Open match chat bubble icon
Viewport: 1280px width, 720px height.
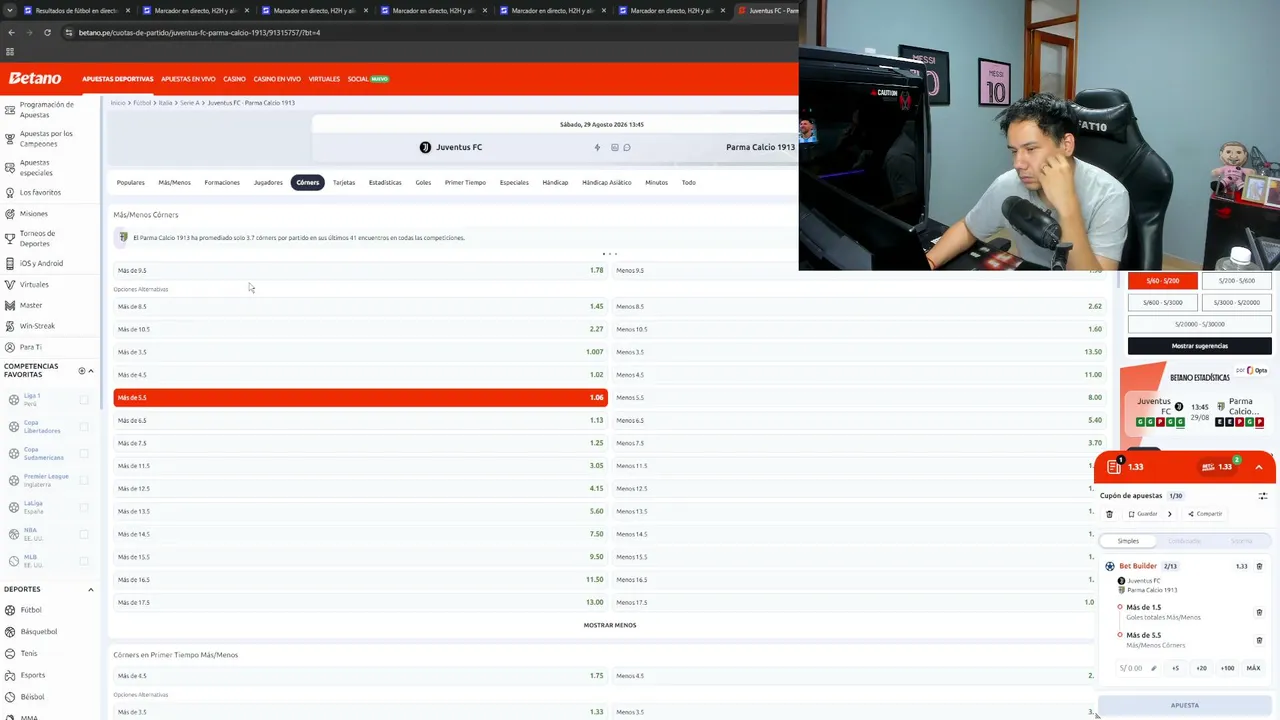[x=627, y=147]
